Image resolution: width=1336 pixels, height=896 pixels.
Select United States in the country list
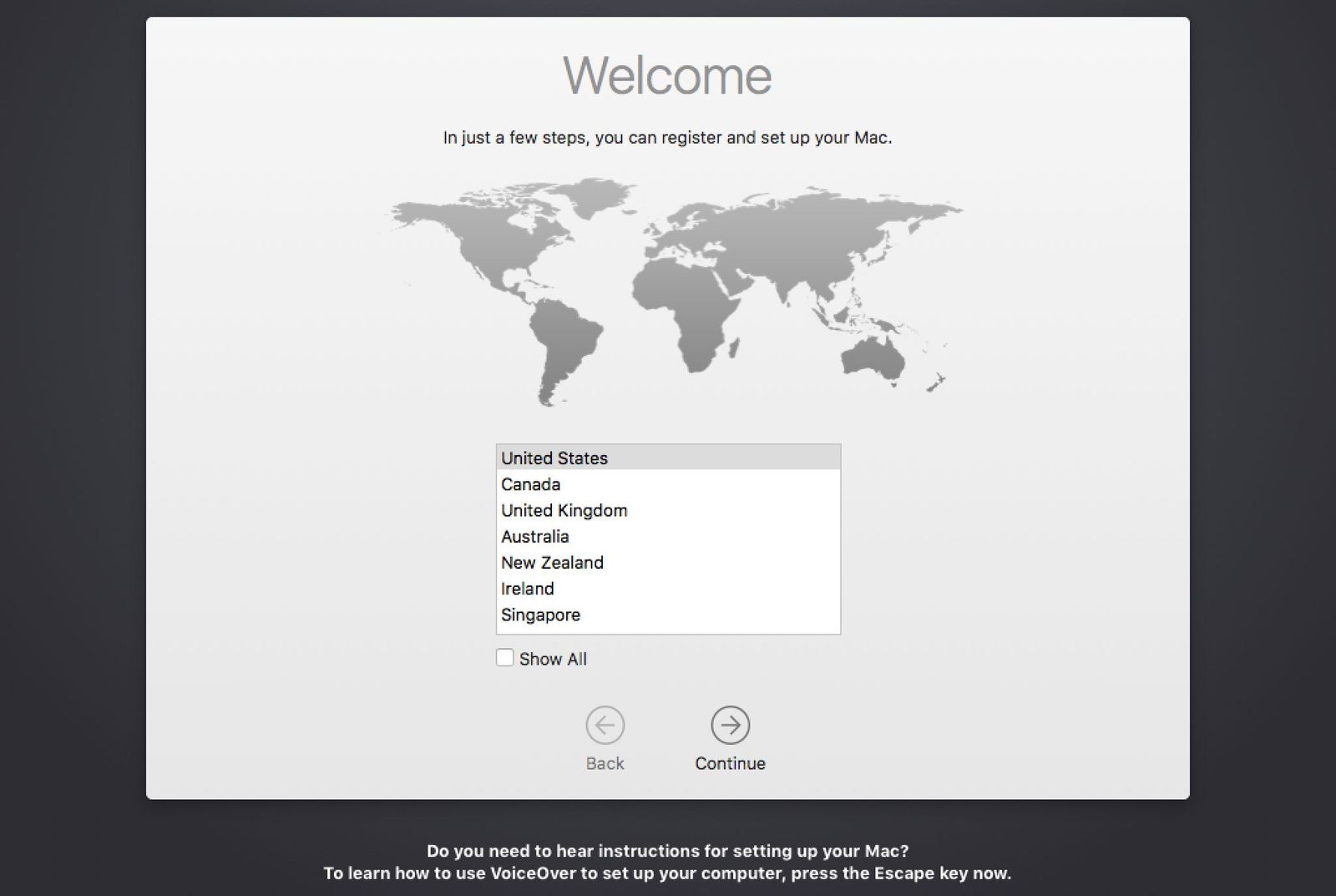tap(554, 458)
